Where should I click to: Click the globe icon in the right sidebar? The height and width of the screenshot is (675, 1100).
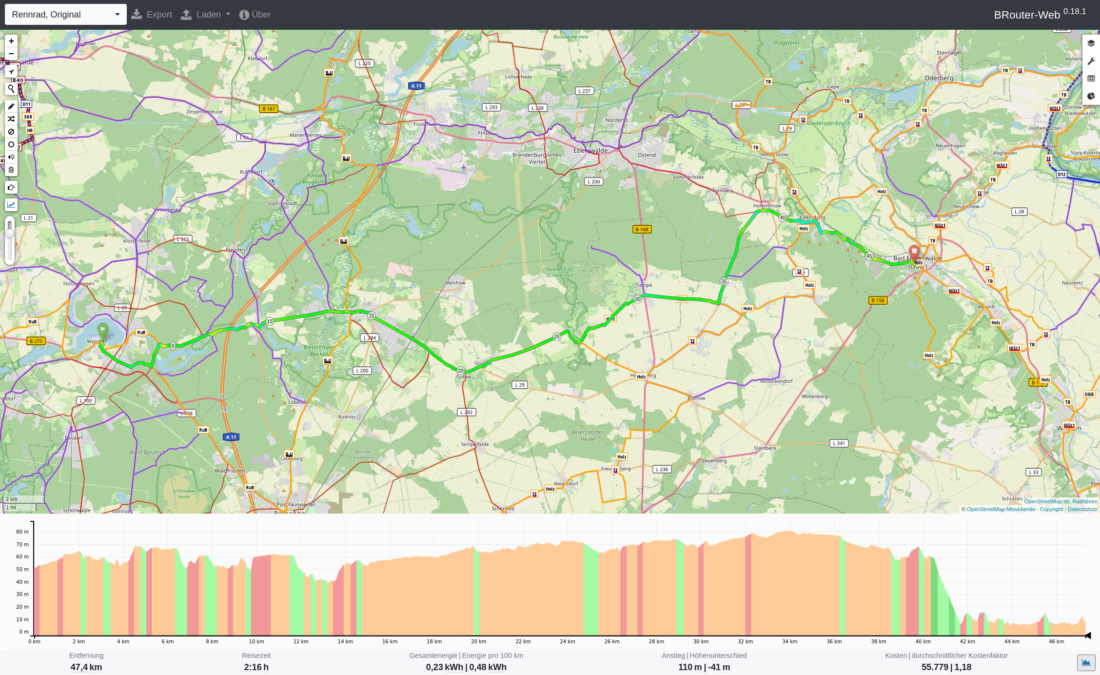[x=1089, y=95]
